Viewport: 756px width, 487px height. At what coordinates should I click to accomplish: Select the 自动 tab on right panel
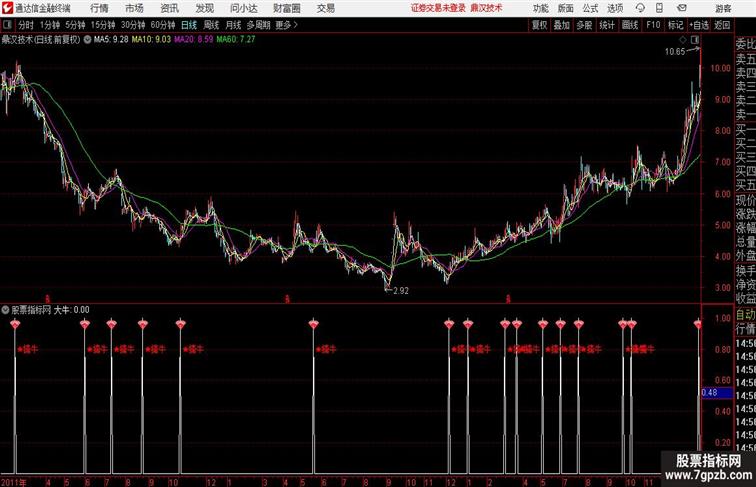coord(745,315)
